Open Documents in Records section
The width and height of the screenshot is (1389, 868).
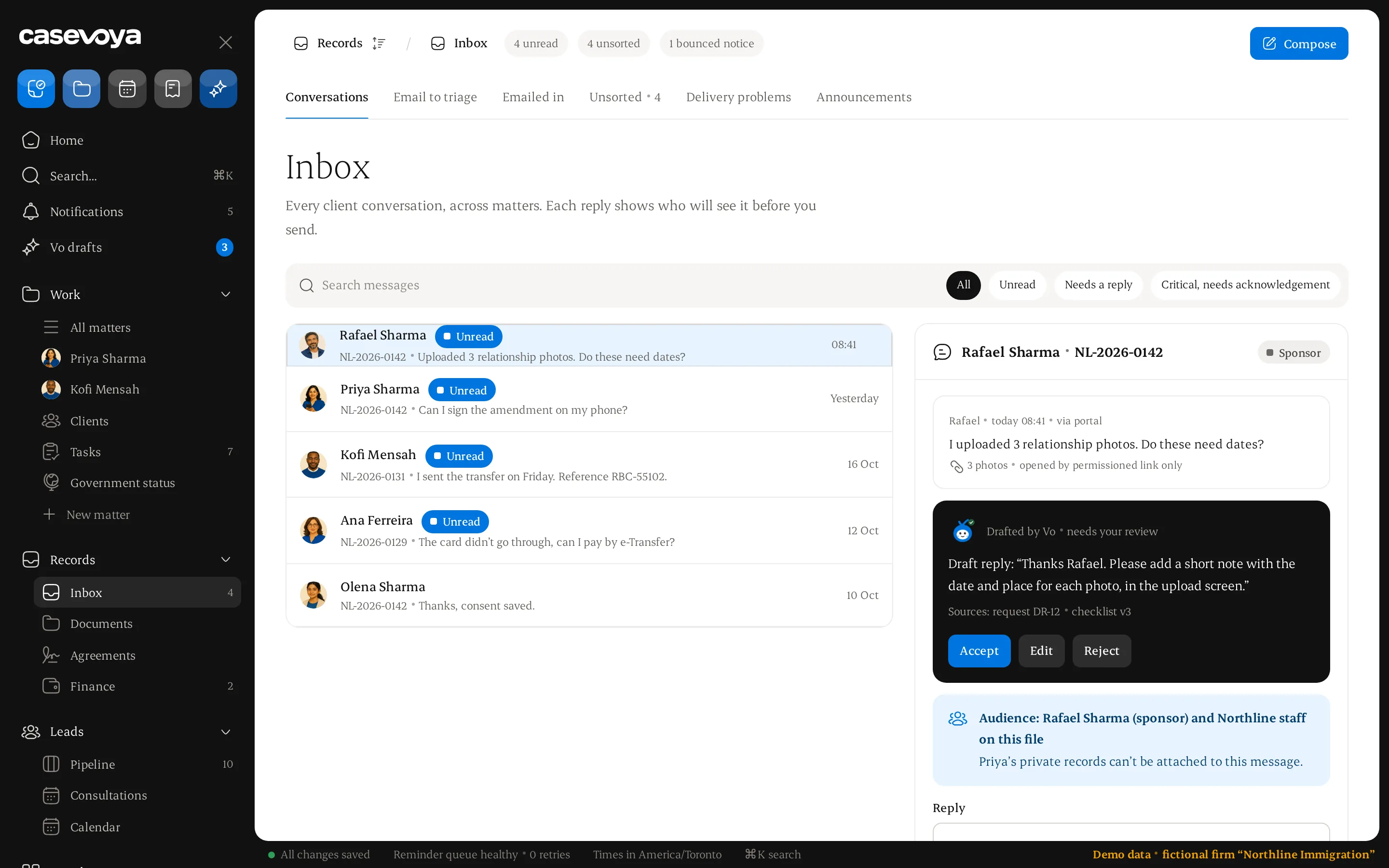138,624
